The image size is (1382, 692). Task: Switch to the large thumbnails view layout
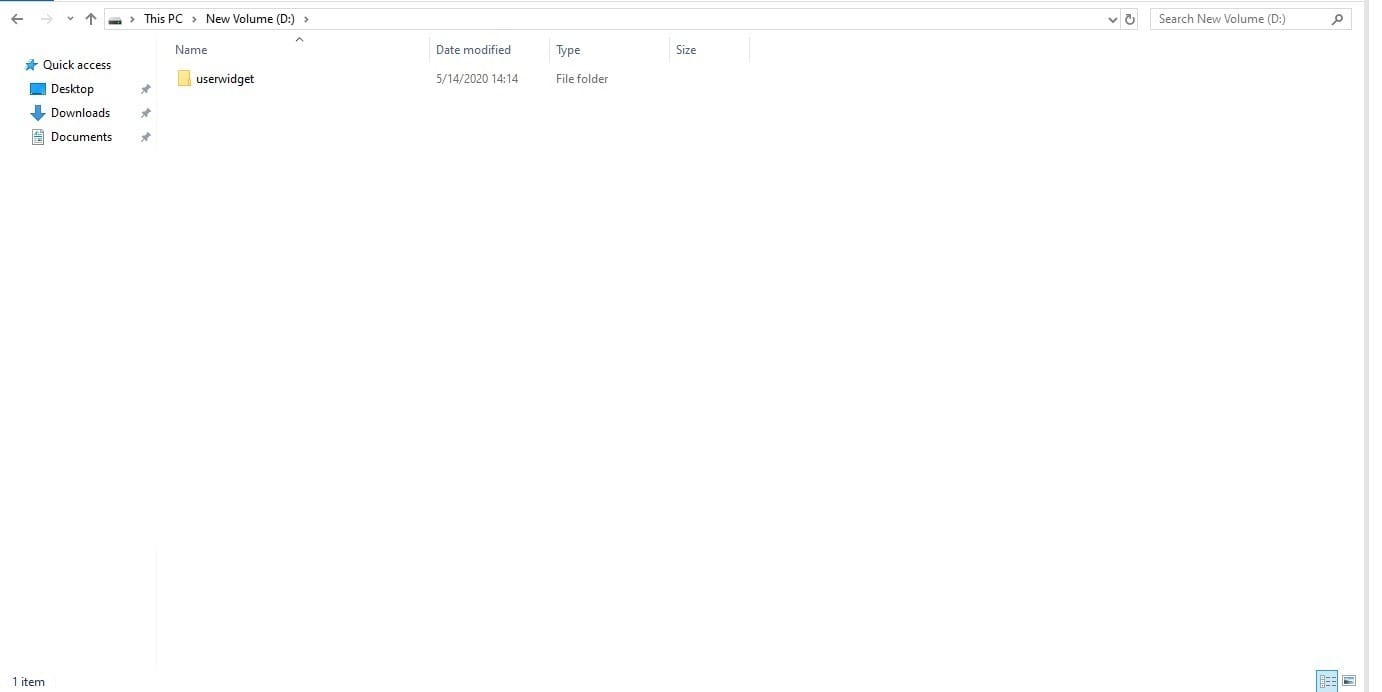click(x=1349, y=681)
